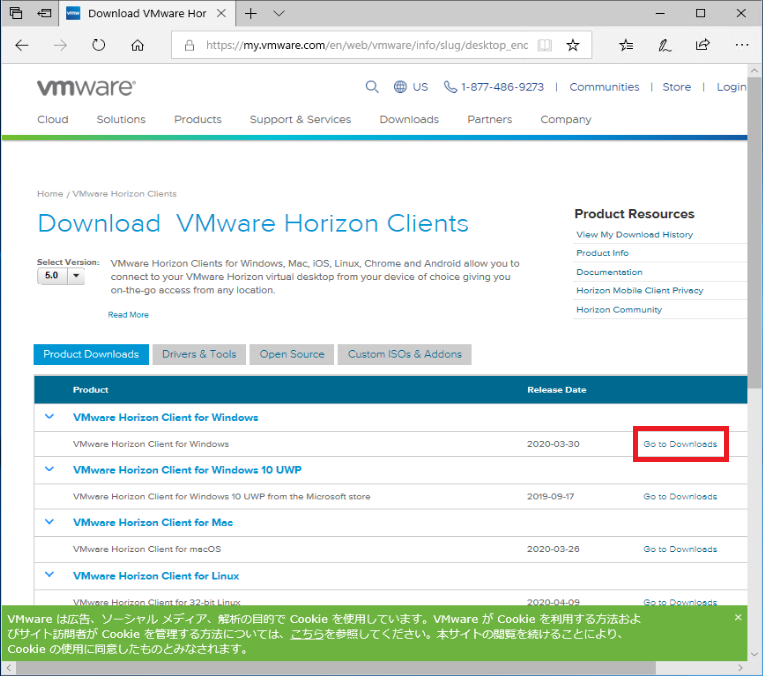Click the add notes pen icon
Image resolution: width=763 pixels, height=676 pixels.
(665, 45)
